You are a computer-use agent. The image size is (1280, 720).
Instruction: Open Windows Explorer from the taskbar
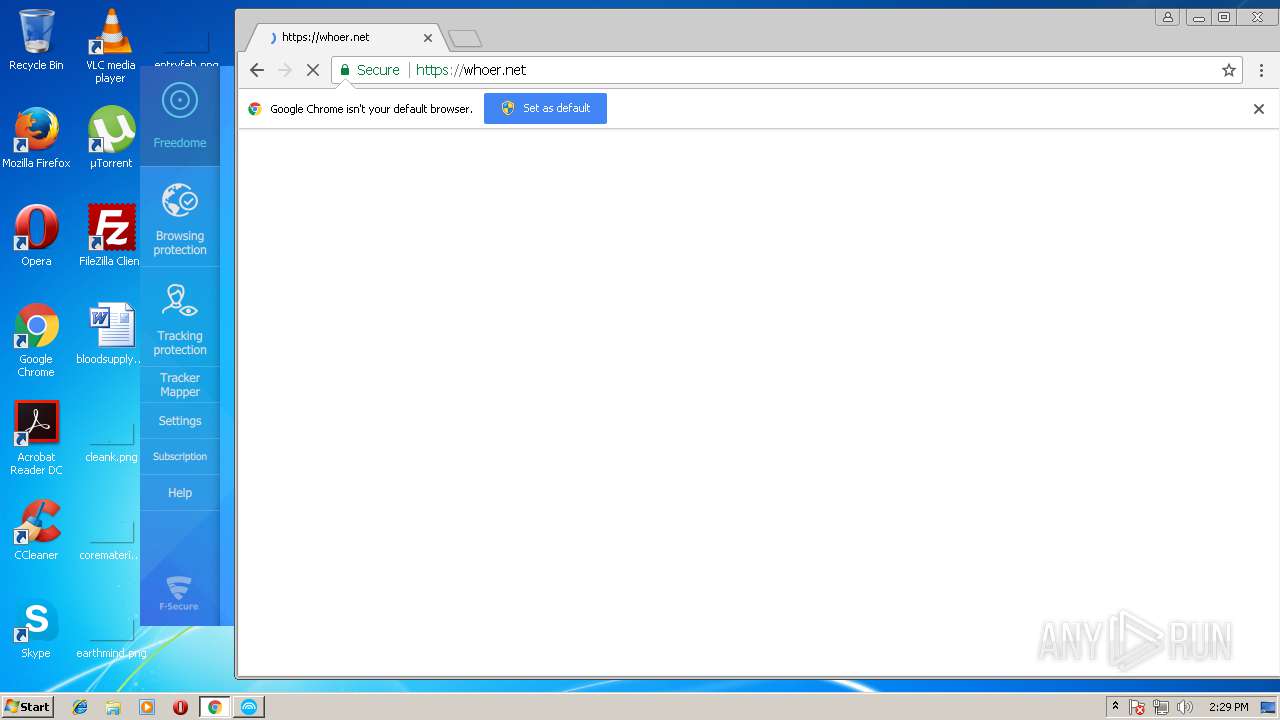[x=113, y=707]
